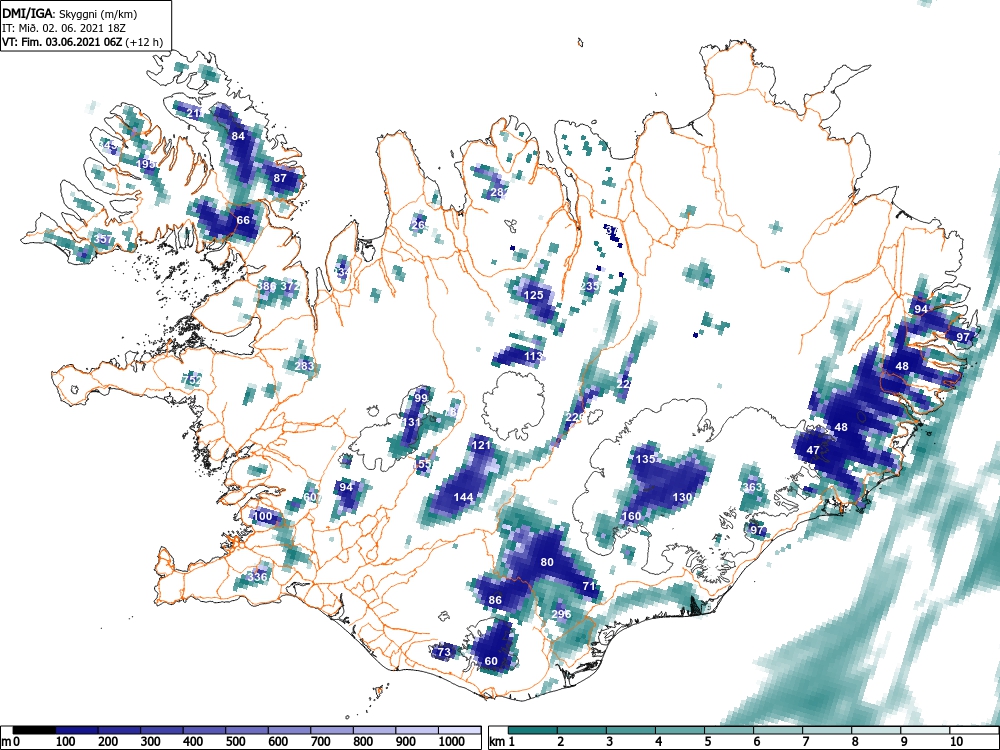This screenshot has height=750, width=1000.
Task: Select the 'IT: Mið. 02. 06. 2021 18Z' line
Action: coord(62,28)
